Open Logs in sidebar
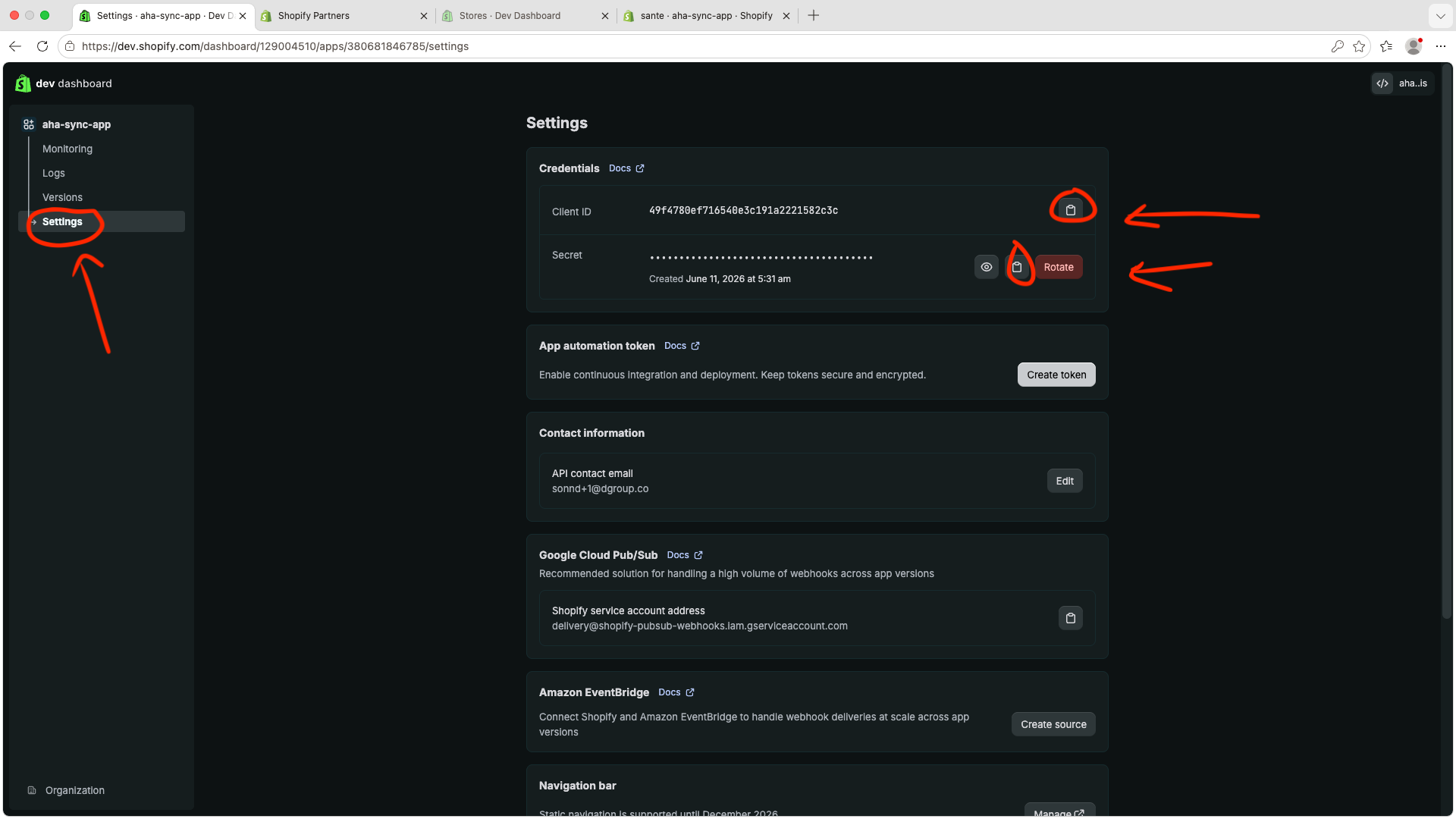Screen dimensions: 1456x819 (x=54, y=173)
